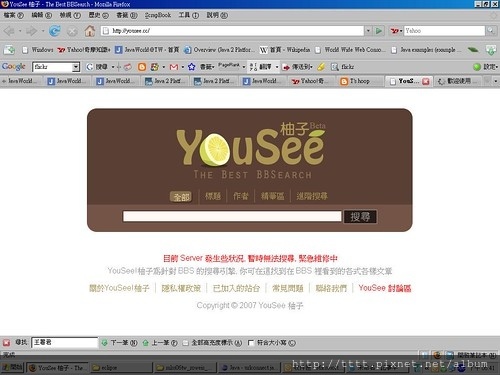This screenshot has height=375, width=500.
Task: Click the Gmail icon in the Google toolbar
Action: pos(174,67)
